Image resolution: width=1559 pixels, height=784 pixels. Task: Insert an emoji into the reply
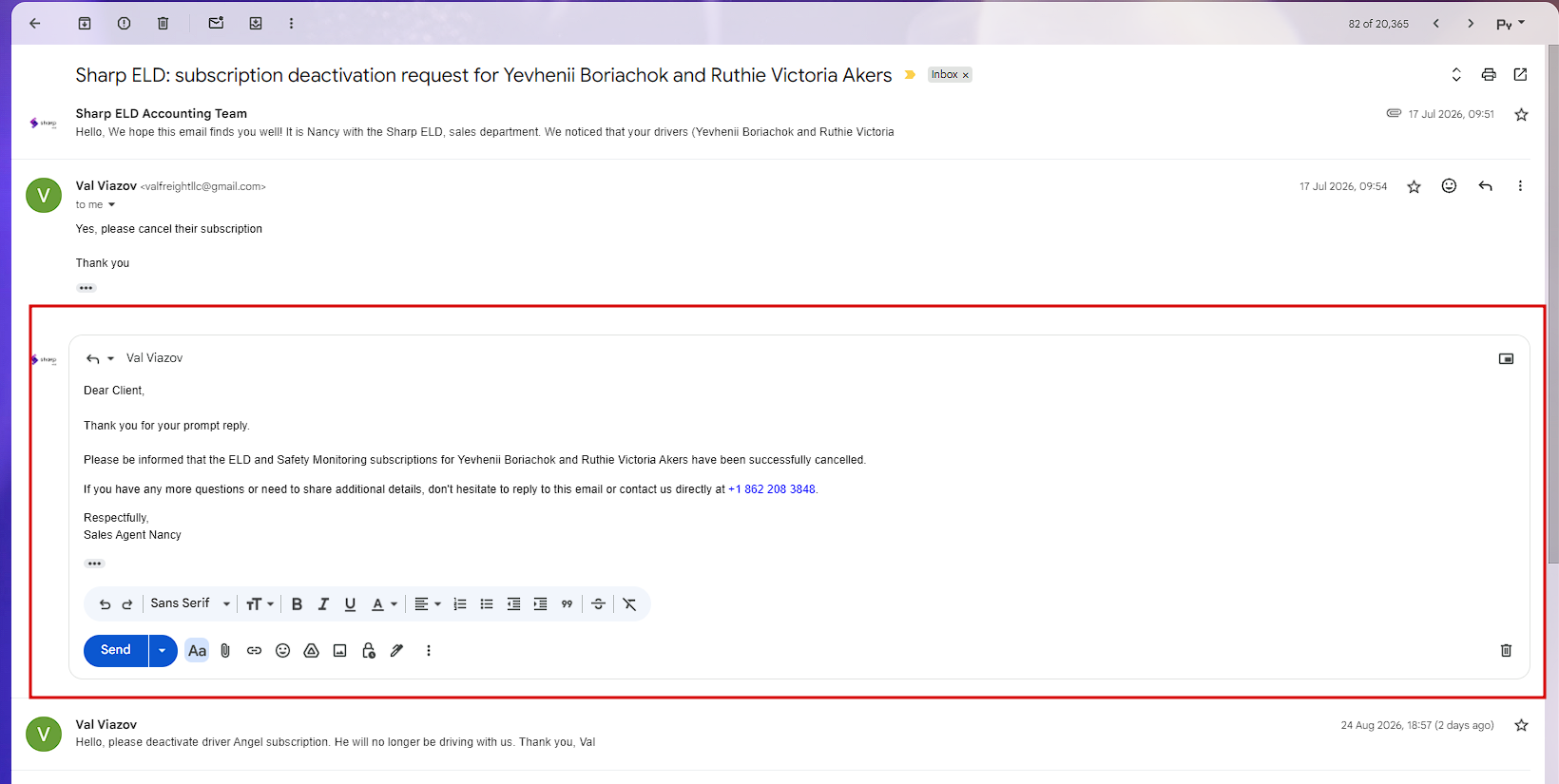coord(282,651)
